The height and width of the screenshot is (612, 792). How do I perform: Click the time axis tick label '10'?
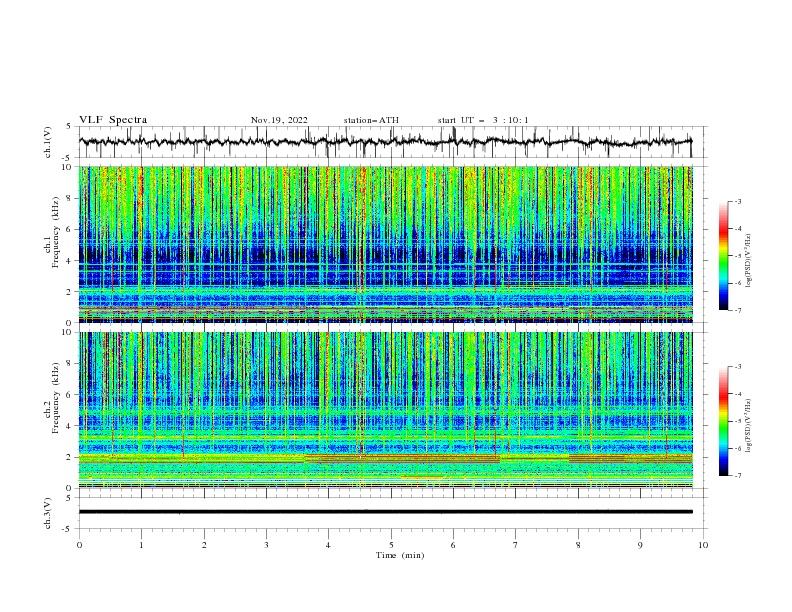703,545
